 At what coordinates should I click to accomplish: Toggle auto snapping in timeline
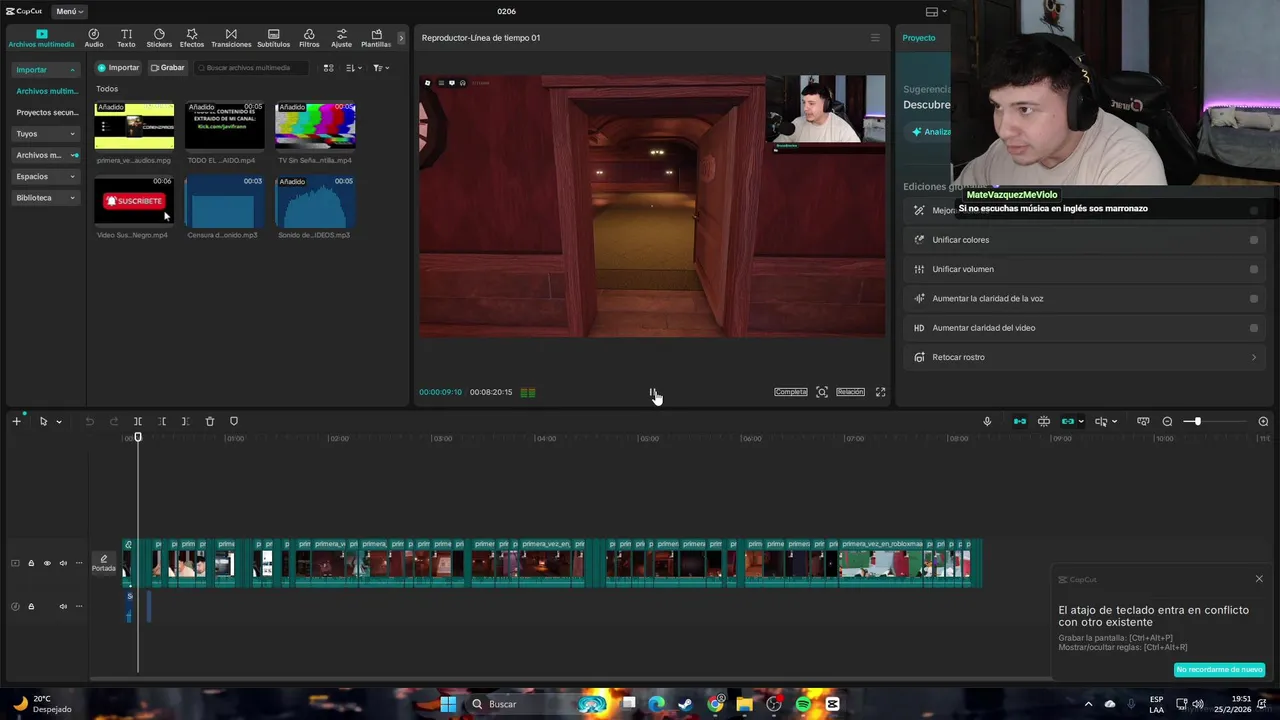tap(1044, 421)
